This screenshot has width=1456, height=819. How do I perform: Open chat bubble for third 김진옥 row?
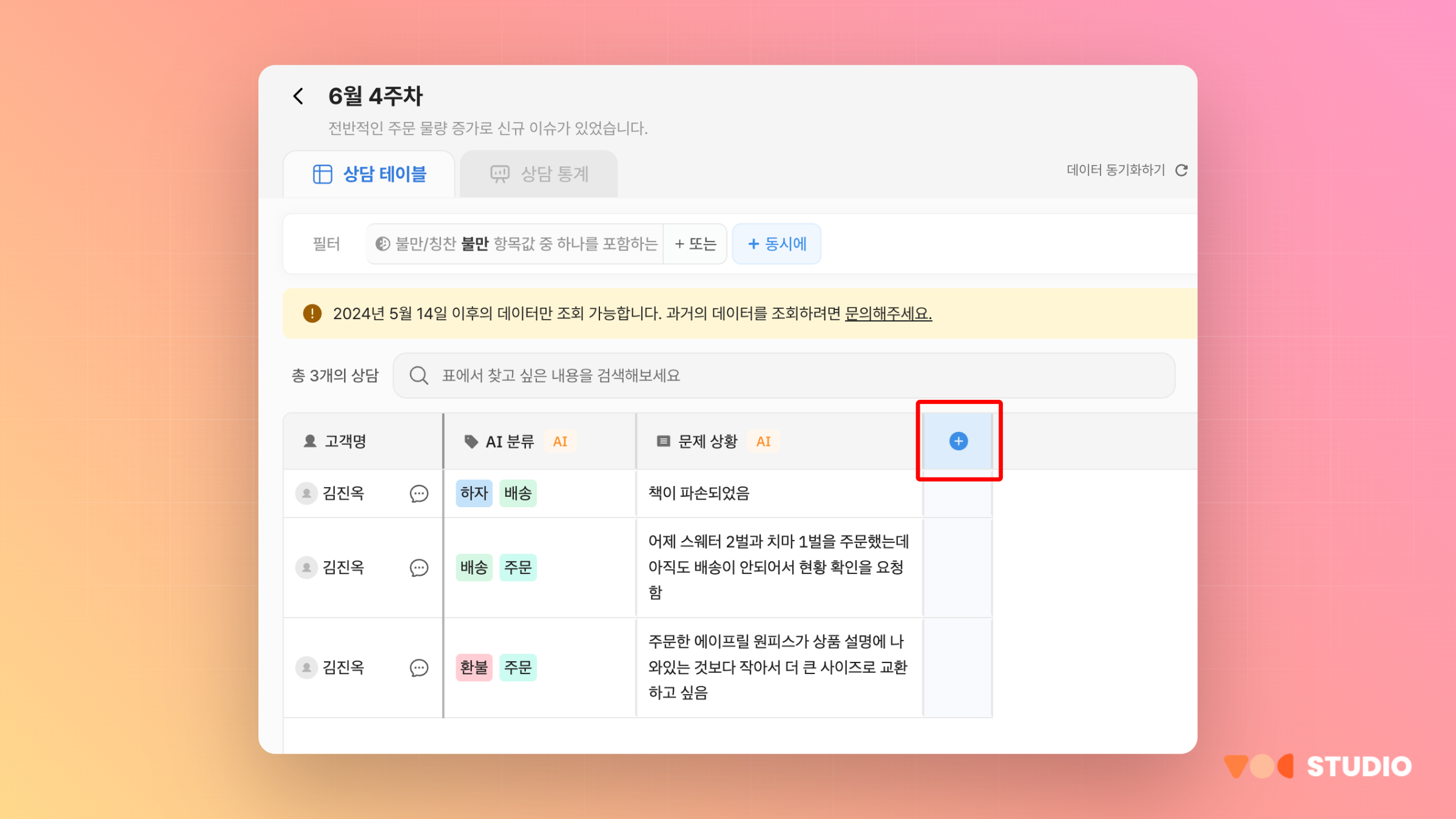(x=419, y=668)
